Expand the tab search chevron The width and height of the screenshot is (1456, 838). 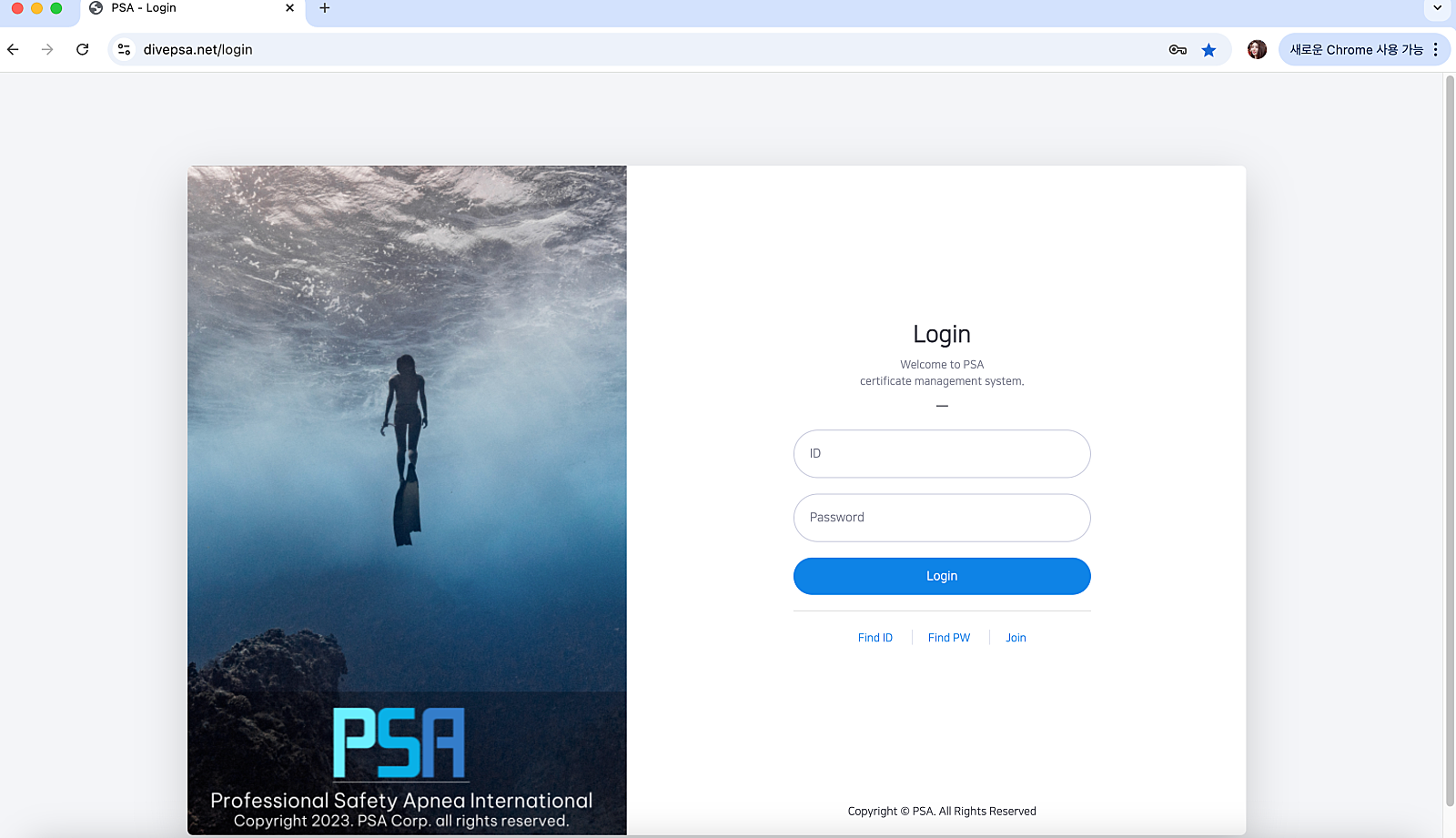(1437, 8)
